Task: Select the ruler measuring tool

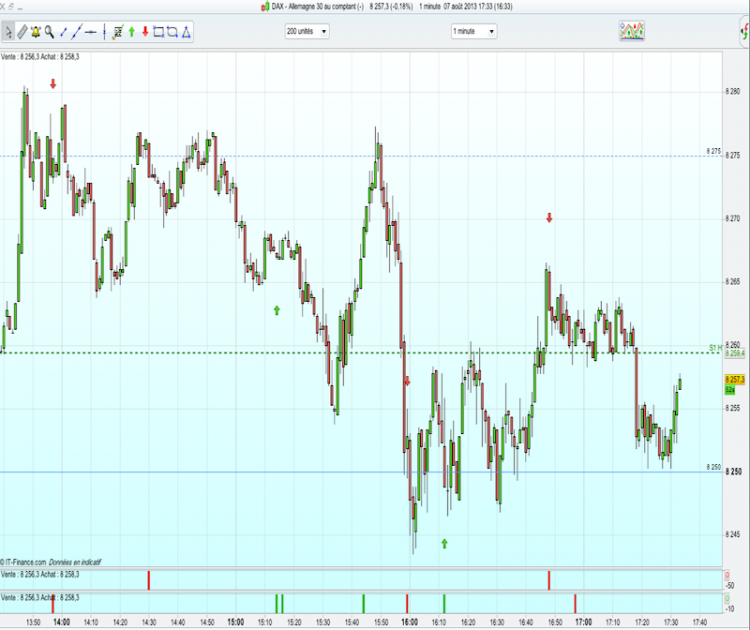Action: pyautogui.click(x=22, y=32)
